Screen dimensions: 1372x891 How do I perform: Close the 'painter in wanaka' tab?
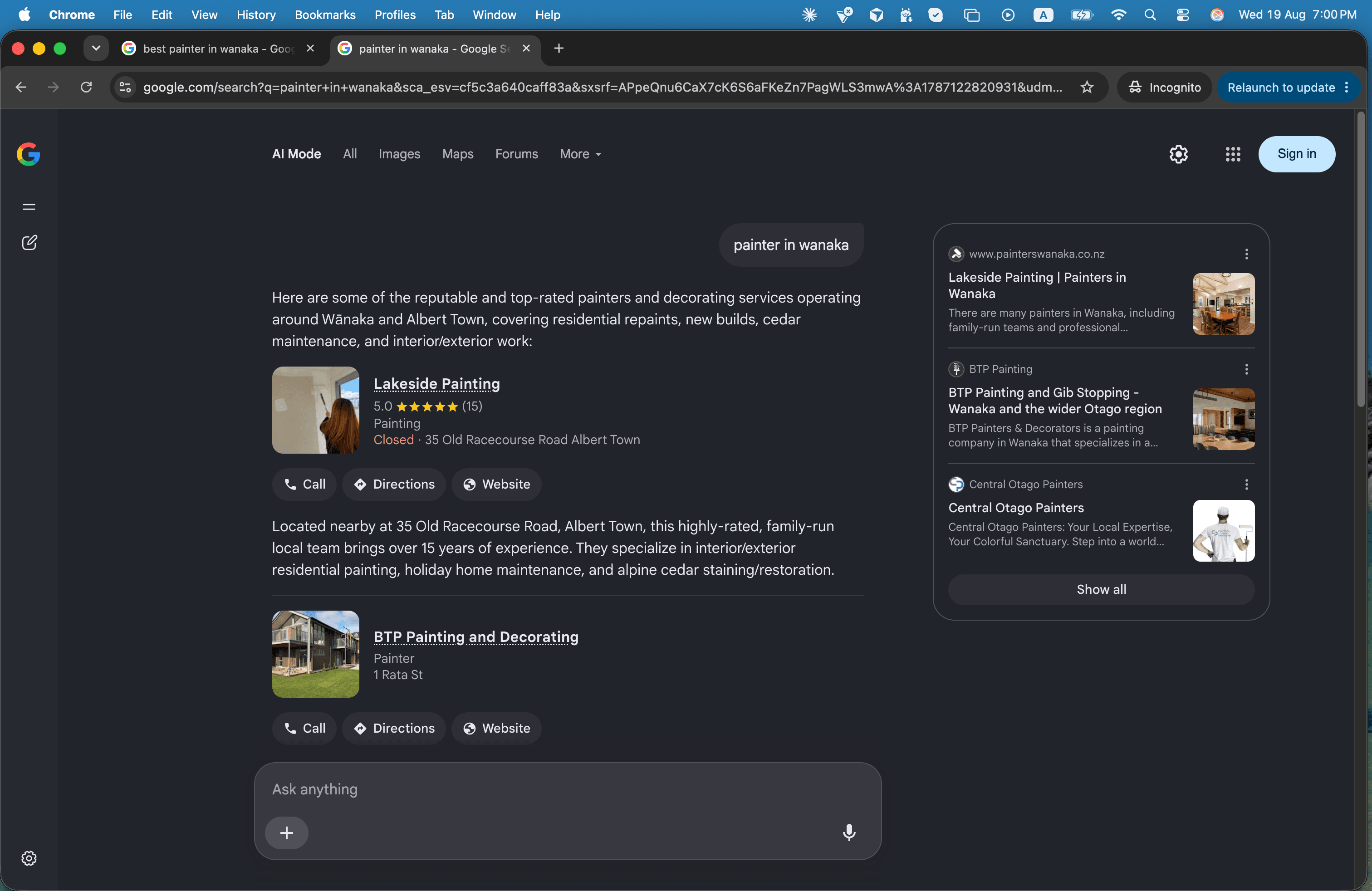pos(526,49)
